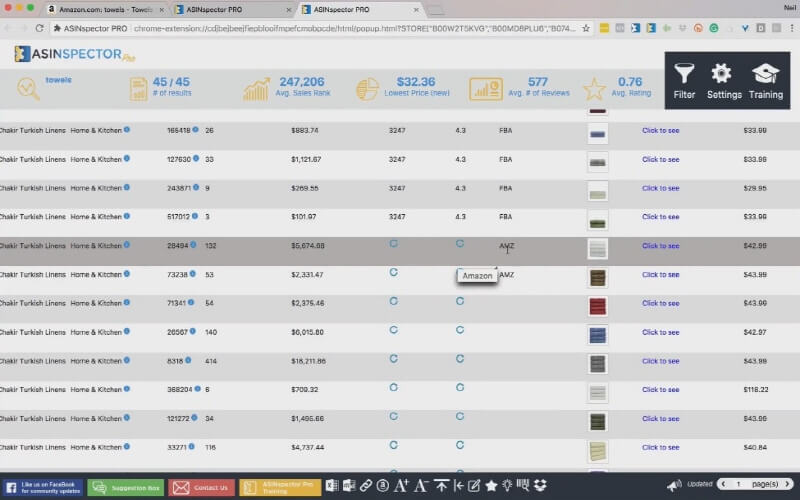Click 'Click to see' link in the $4,737.44 row
The width and height of the screenshot is (800, 500).
pyautogui.click(x=660, y=447)
